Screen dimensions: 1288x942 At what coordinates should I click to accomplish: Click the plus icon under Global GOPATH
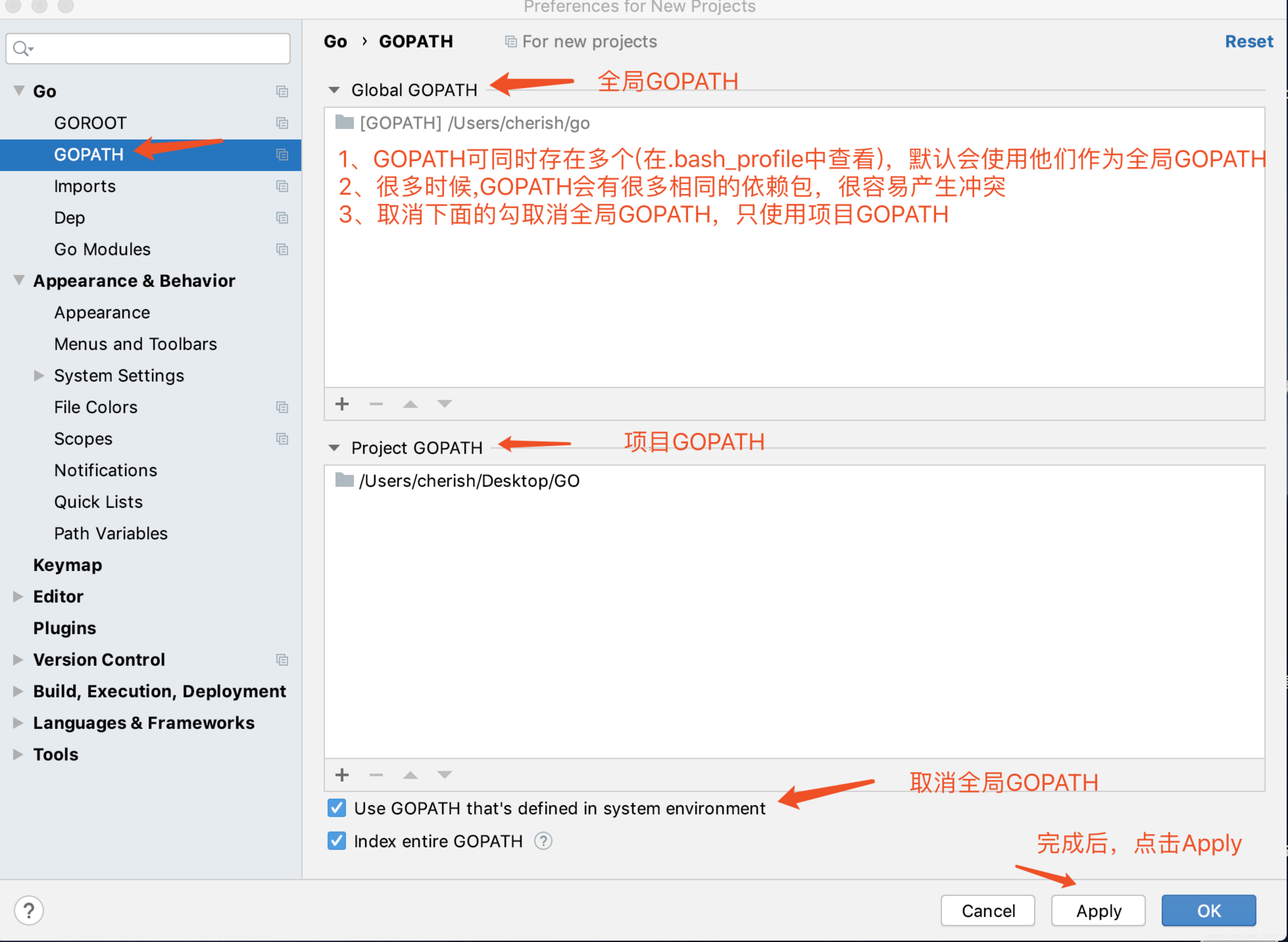[x=342, y=404]
